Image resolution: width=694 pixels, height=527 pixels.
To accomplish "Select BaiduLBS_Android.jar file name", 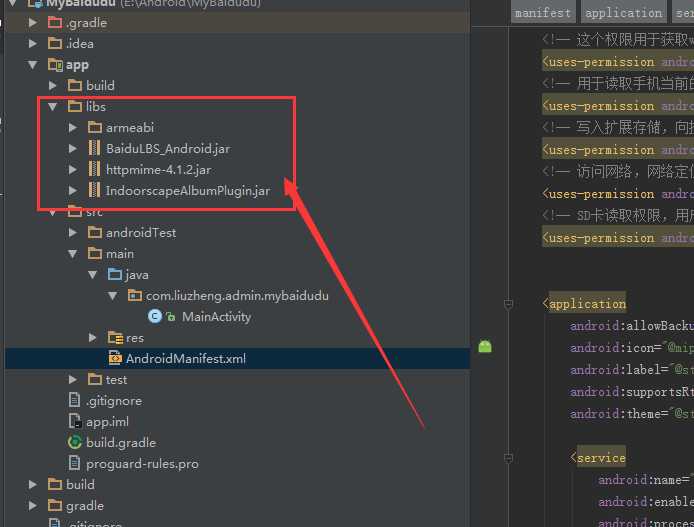I will [168, 149].
